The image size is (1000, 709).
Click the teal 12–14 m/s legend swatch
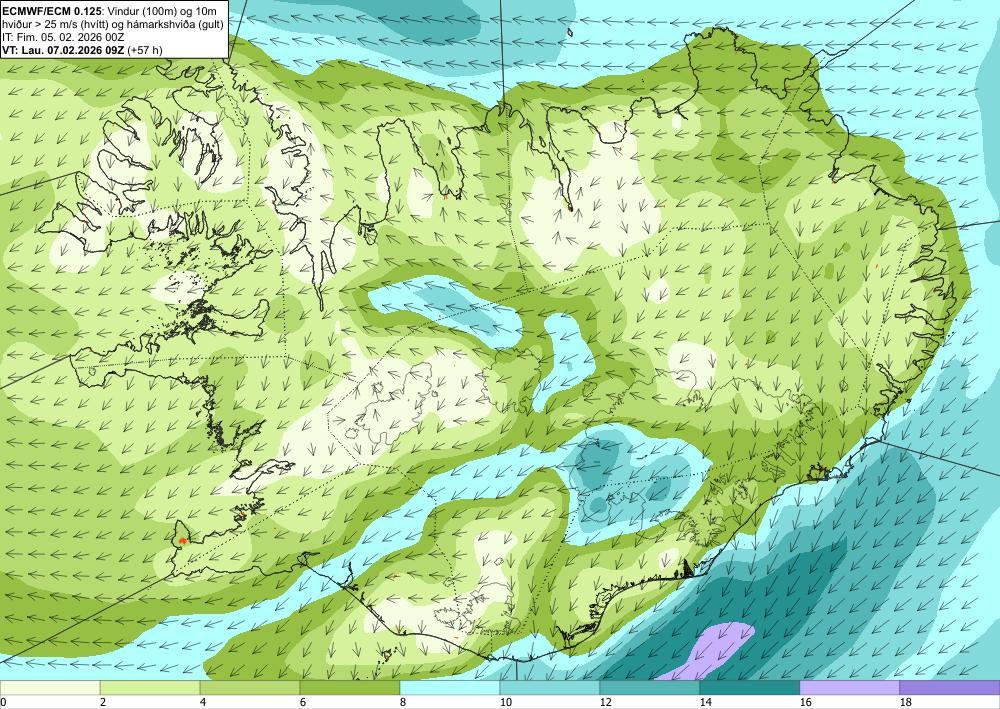pos(649,688)
